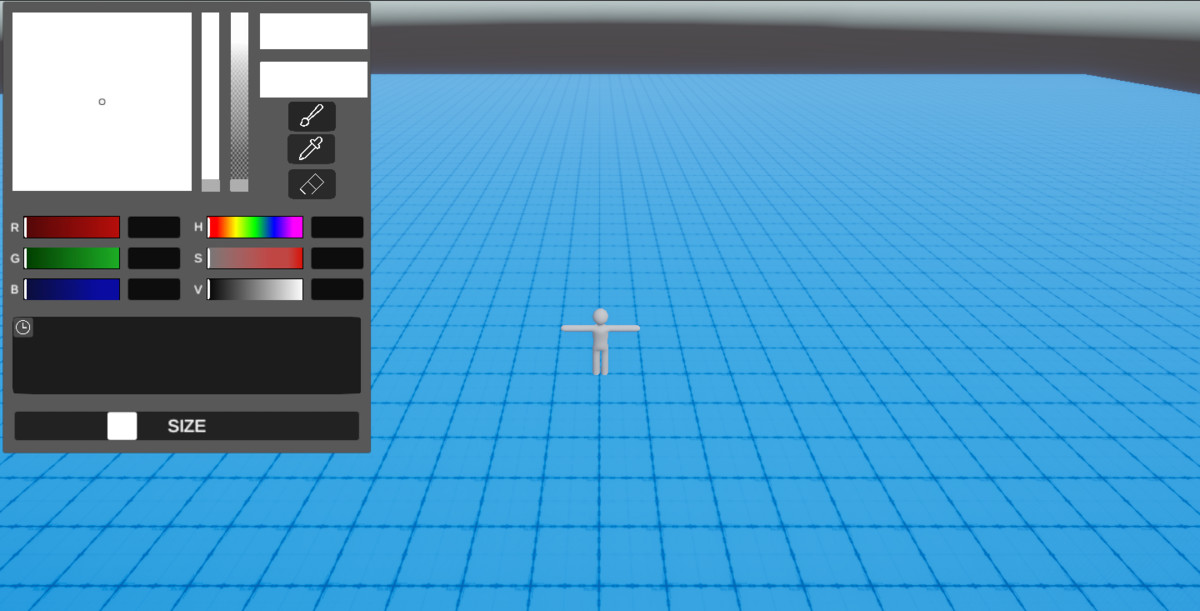Viewport: 1200px width, 611px height.
Task: Click the S value input field
Action: [337, 258]
